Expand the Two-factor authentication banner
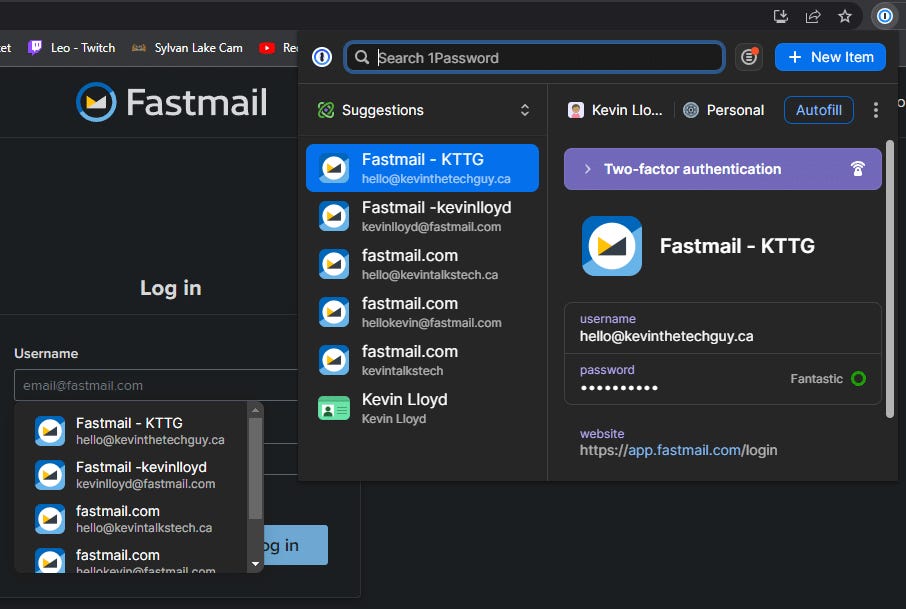Screen dimensions: 906x609 (722, 169)
